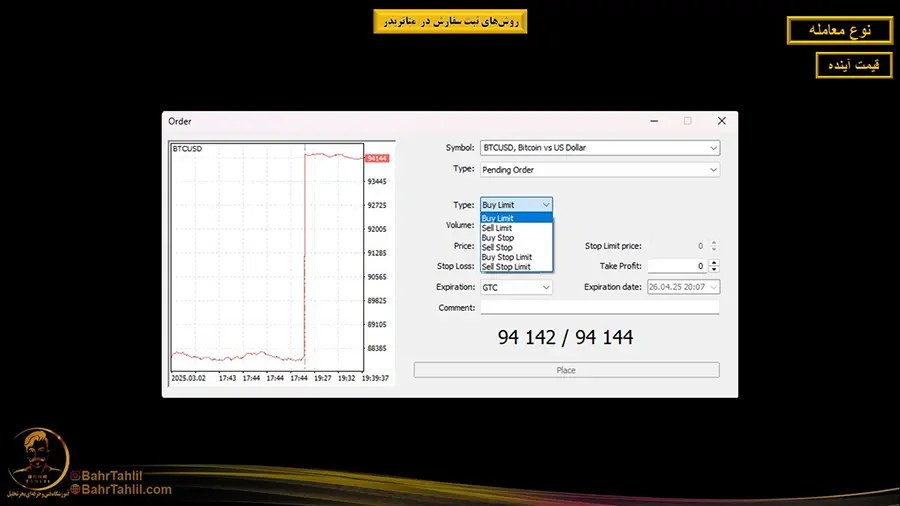
Task: Decrease Take Profit with the down arrow
Action: pos(714,270)
